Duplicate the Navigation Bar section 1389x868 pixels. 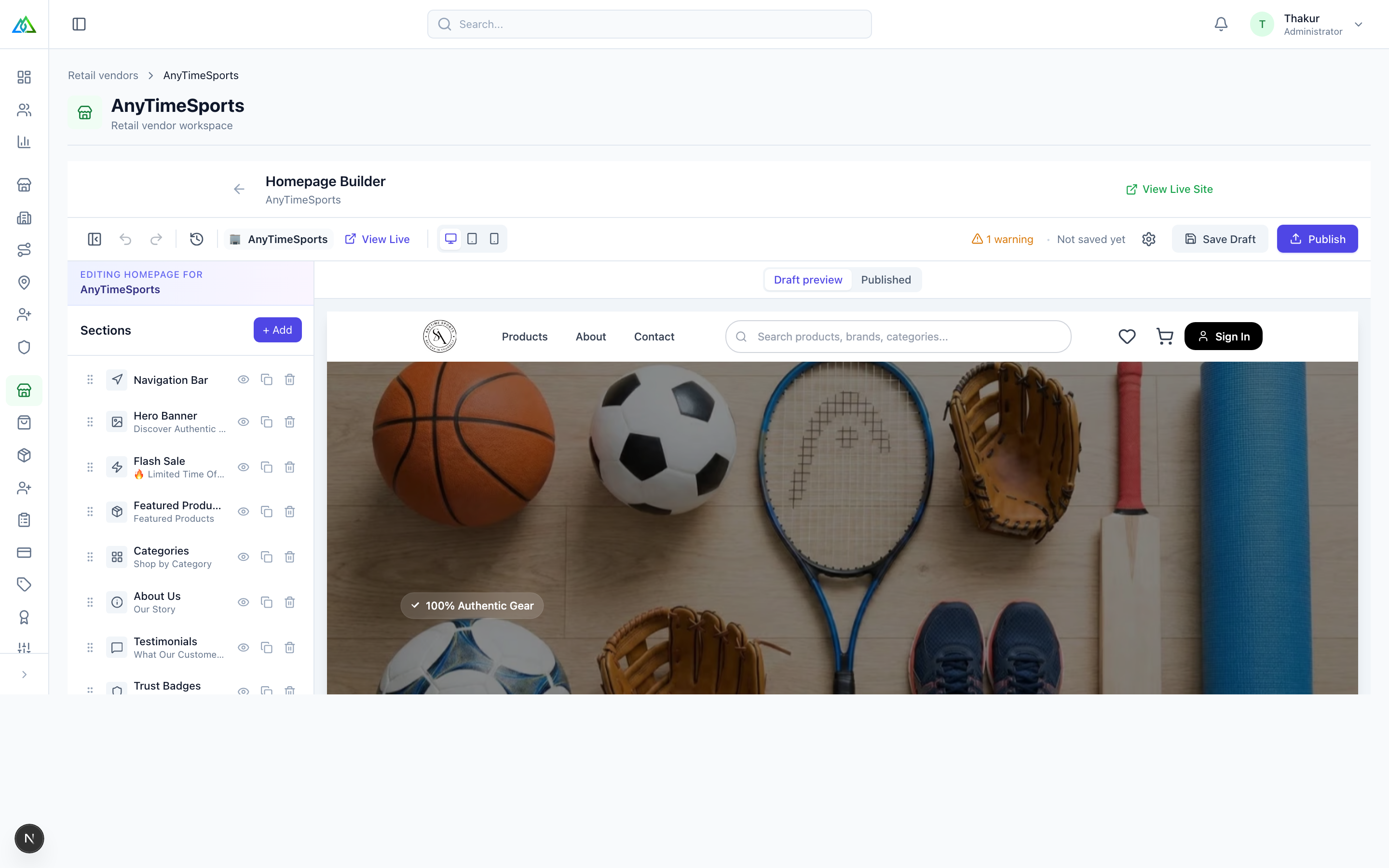click(x=266, y=380)
